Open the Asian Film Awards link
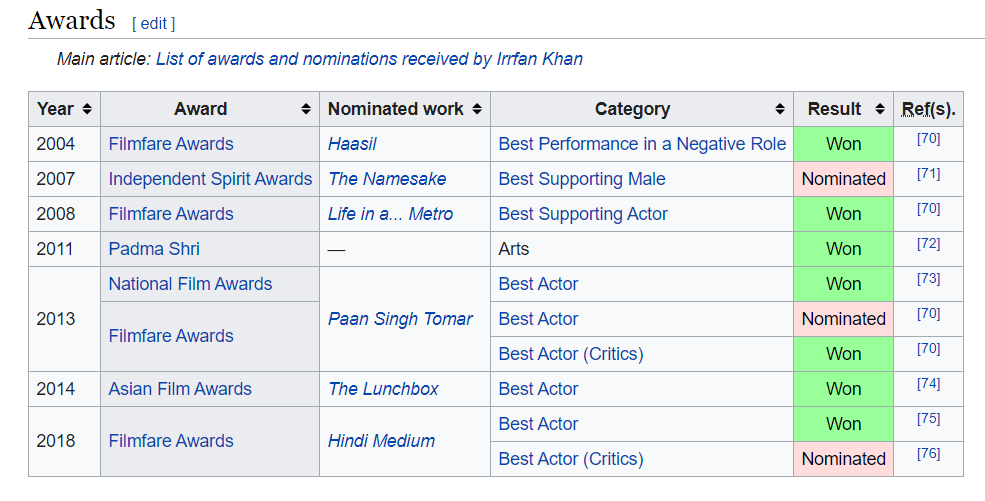This screenshot has height=501, width=985. coord(180,389)
